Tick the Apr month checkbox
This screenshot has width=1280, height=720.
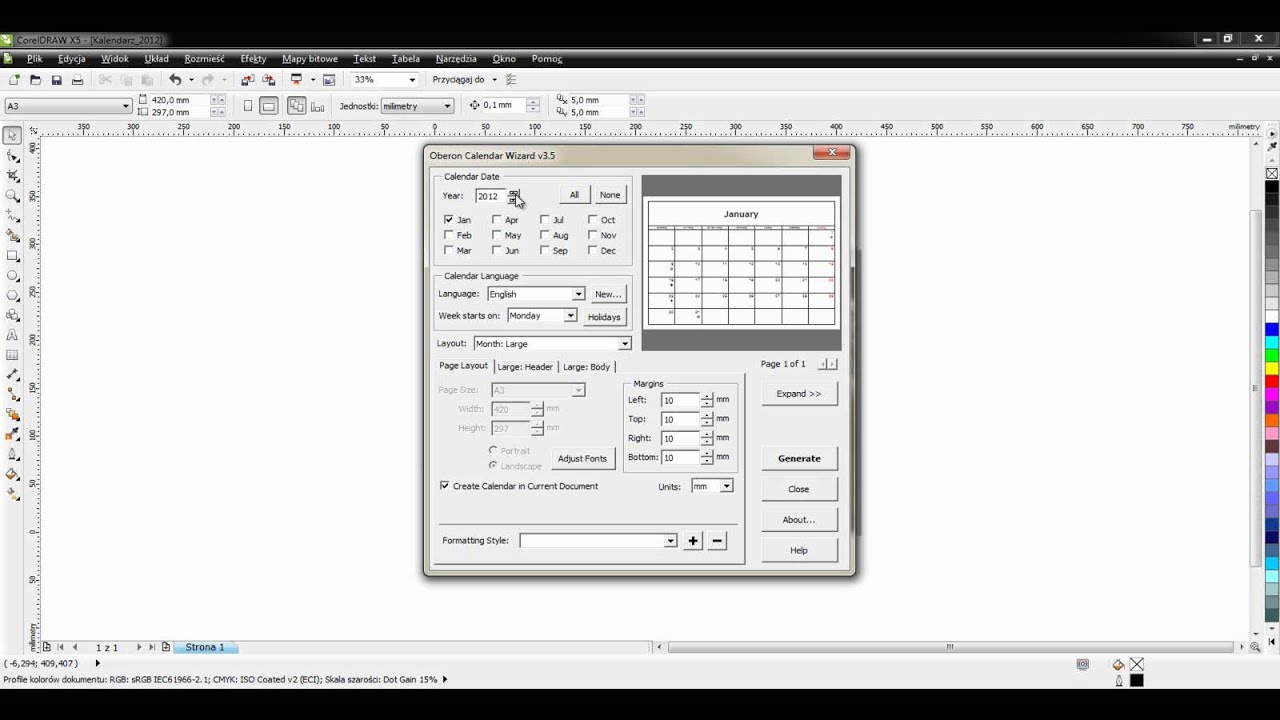point(496,219)
